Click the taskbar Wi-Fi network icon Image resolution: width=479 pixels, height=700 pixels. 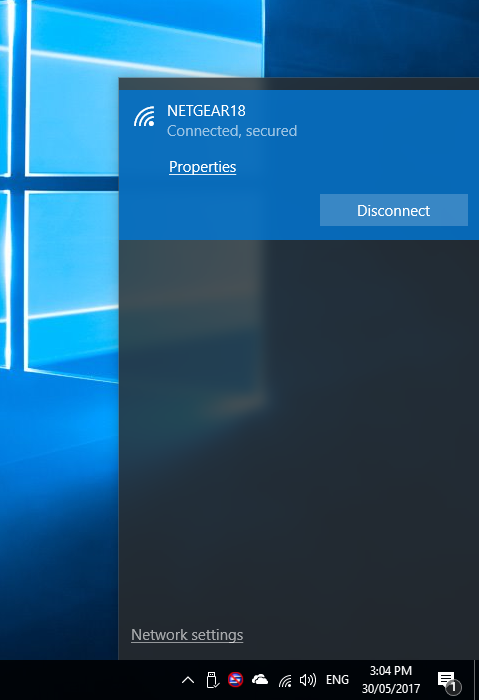285,680
